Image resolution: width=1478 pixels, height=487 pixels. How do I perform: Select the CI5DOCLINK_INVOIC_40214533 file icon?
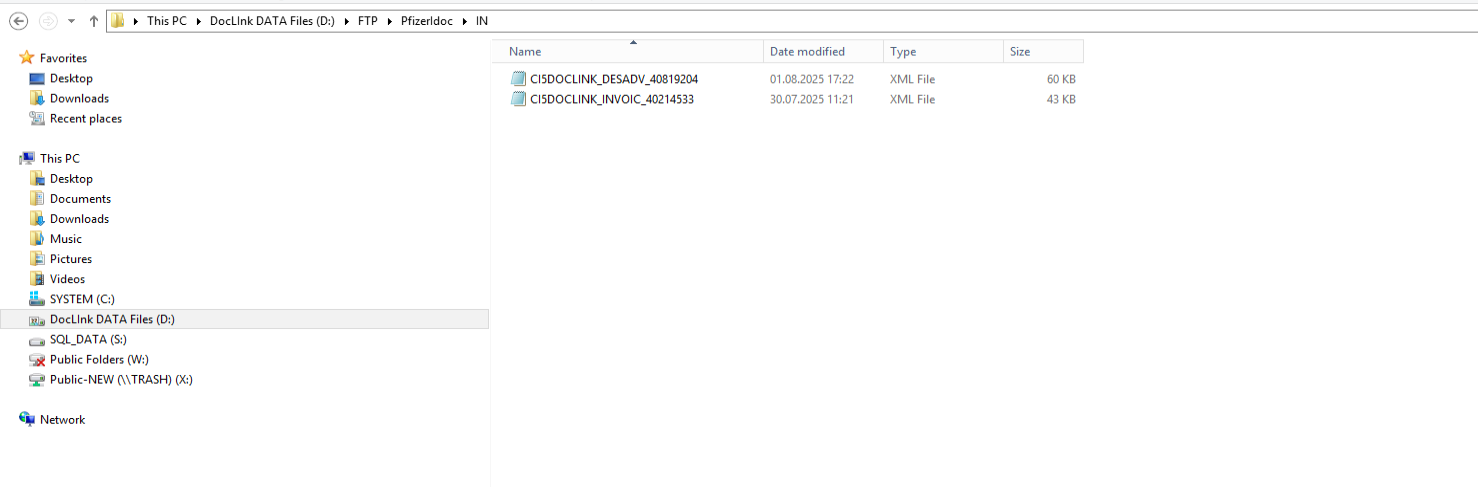518,99
